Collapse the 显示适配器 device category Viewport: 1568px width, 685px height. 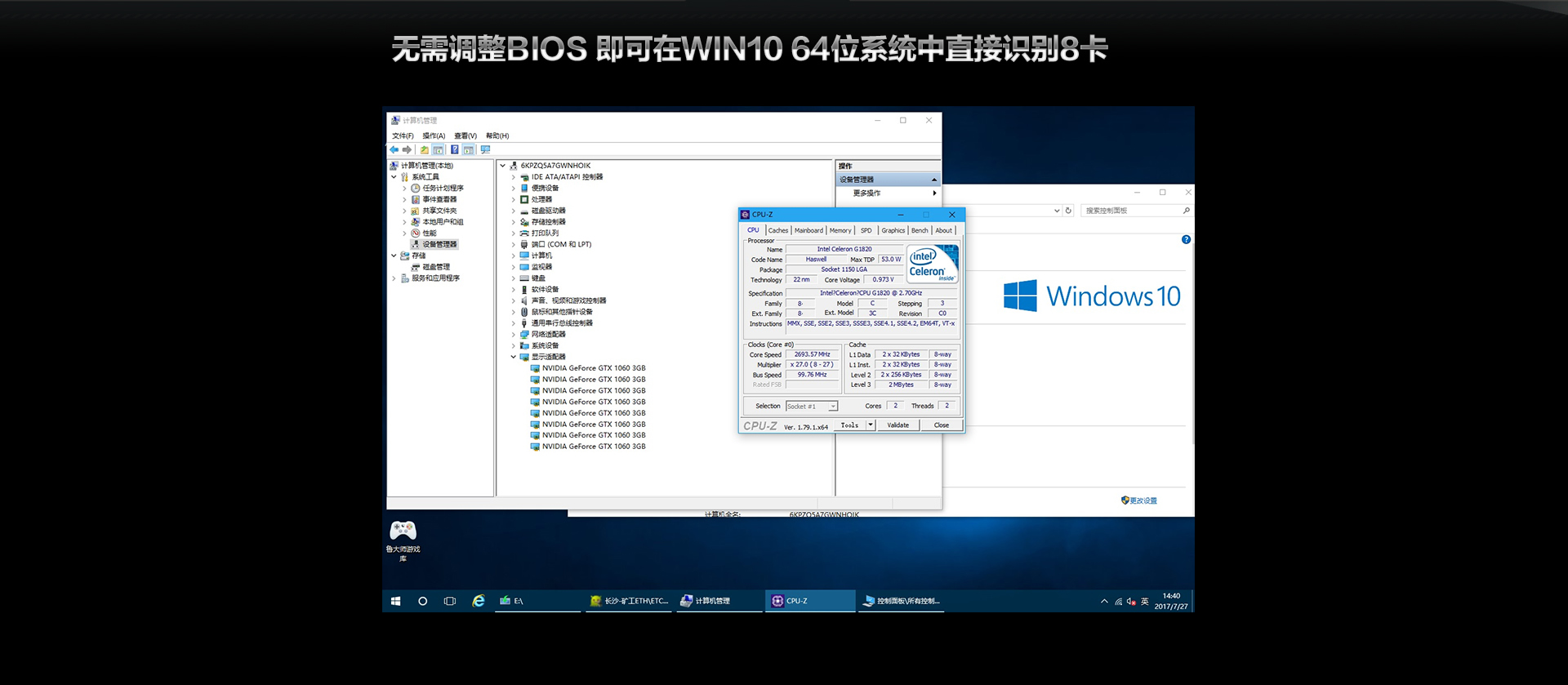tap(514, 357)
